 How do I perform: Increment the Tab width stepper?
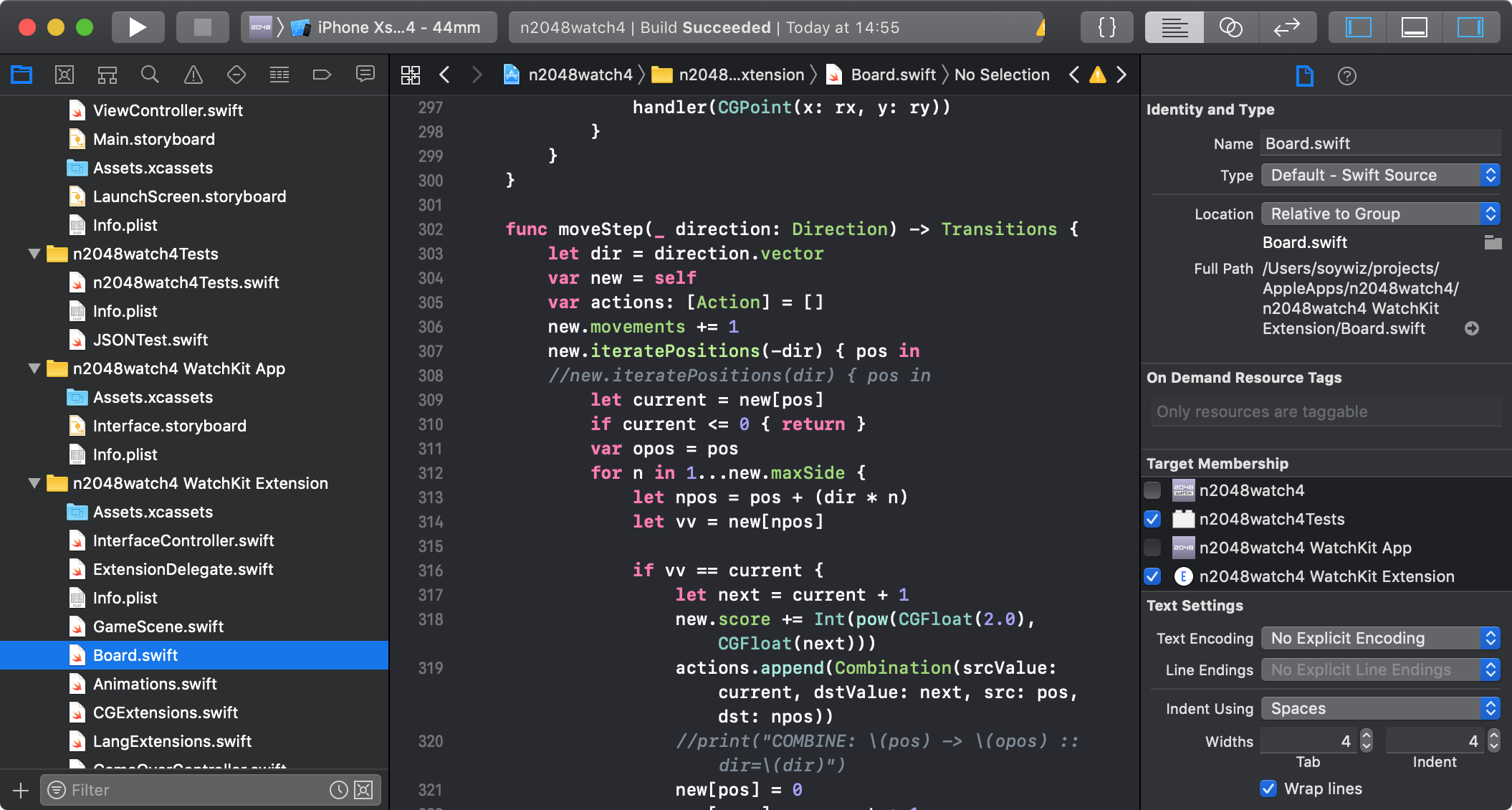[1367, 735]
